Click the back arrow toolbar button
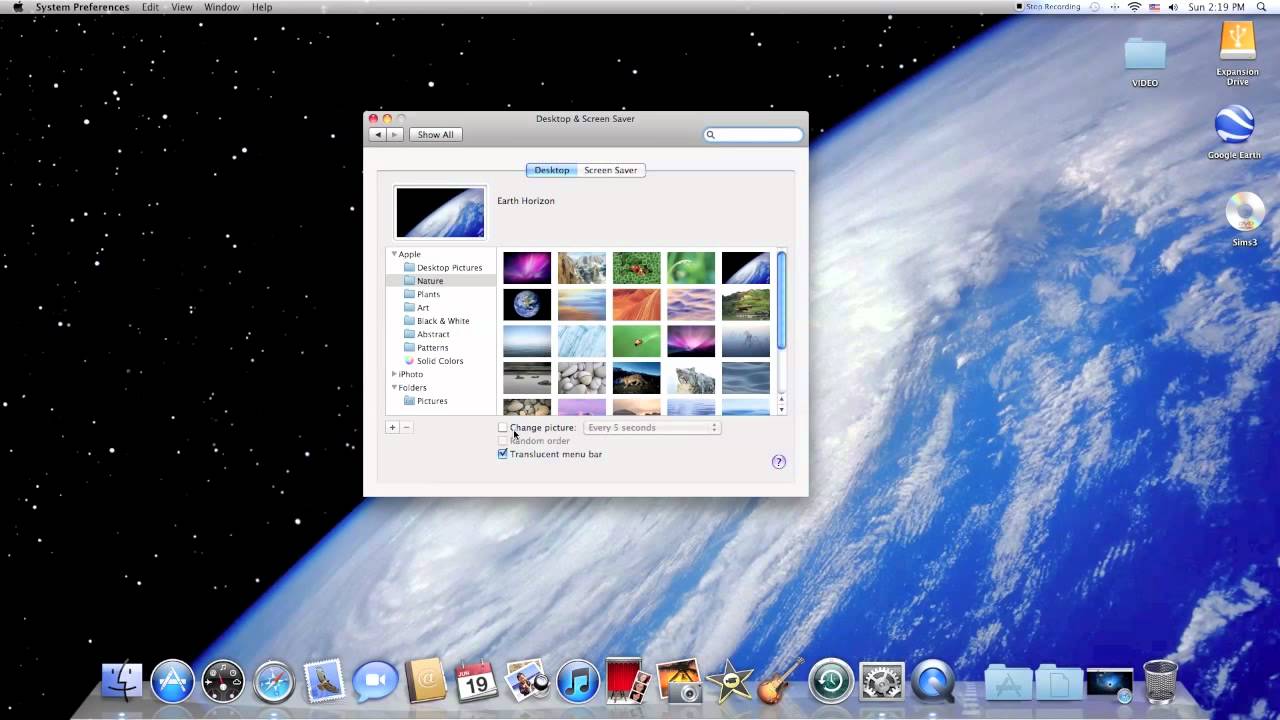 [377, 134]
